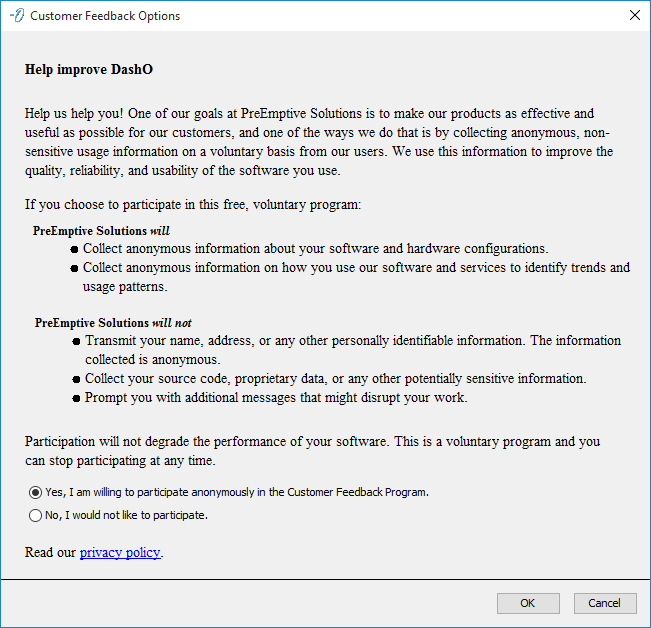
Task: Click bullet beside 'Transmit your name, address'
Action: [77, 341]
